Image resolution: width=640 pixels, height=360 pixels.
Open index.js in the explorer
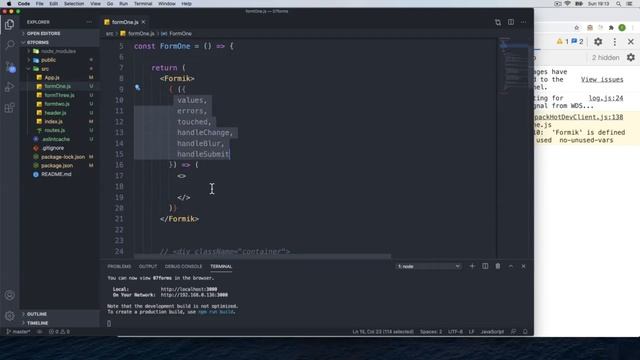point(53,122)
